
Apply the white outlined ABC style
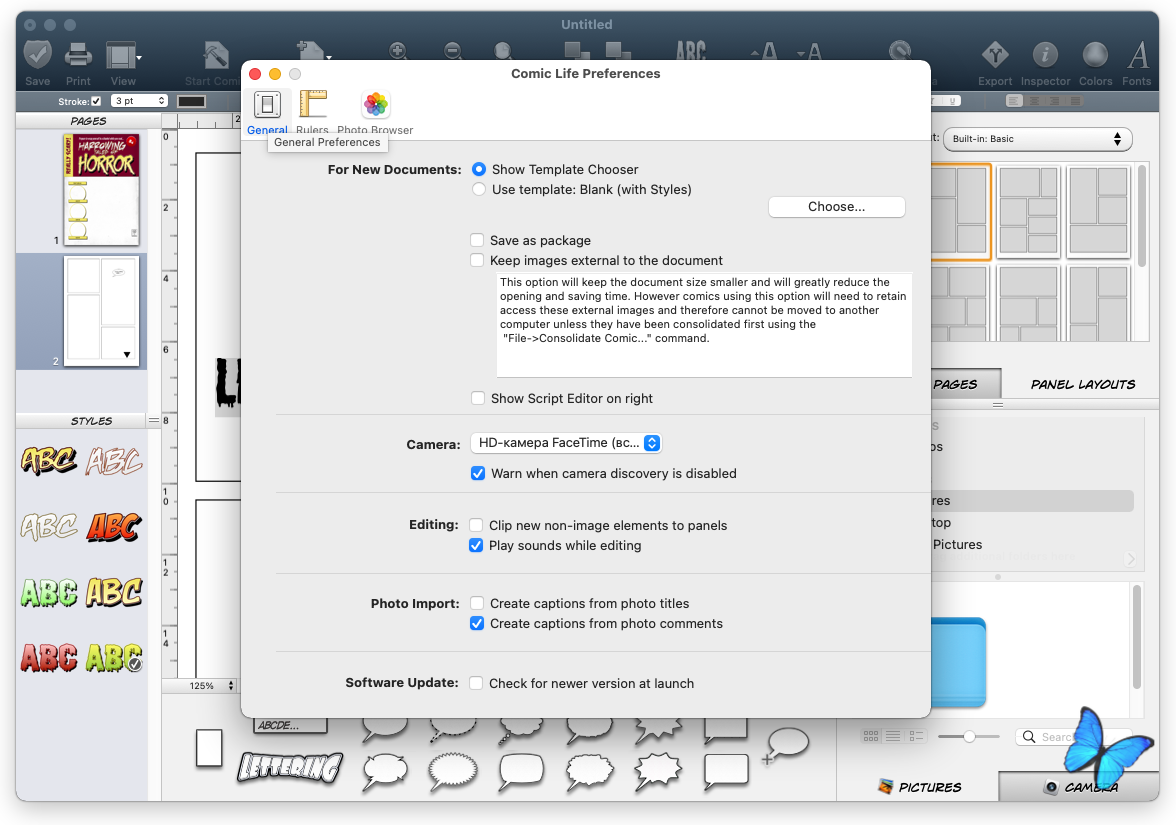click(x=48, y=526)
